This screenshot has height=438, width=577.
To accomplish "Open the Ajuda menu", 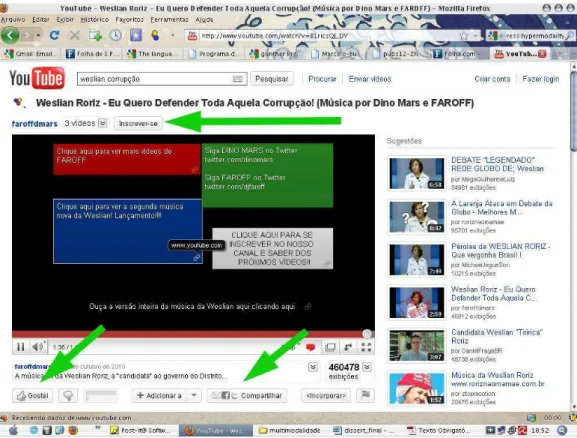I will 204,20.
